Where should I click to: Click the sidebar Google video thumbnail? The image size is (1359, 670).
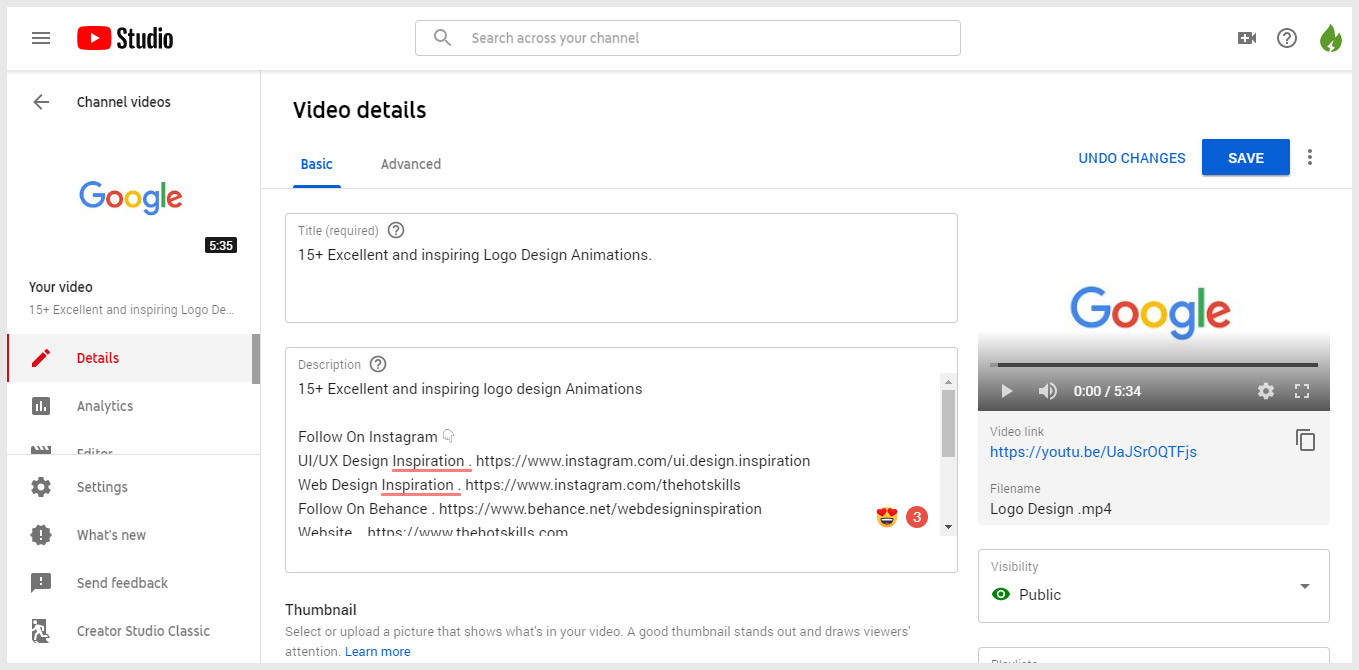(131, 197)
